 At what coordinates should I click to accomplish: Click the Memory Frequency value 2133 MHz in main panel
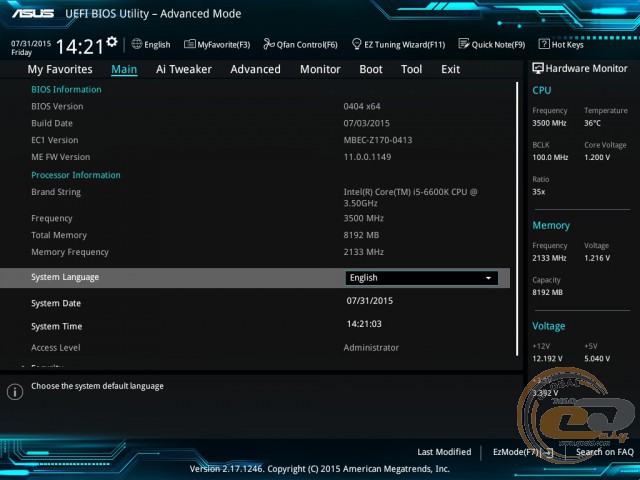coord(363,252)
